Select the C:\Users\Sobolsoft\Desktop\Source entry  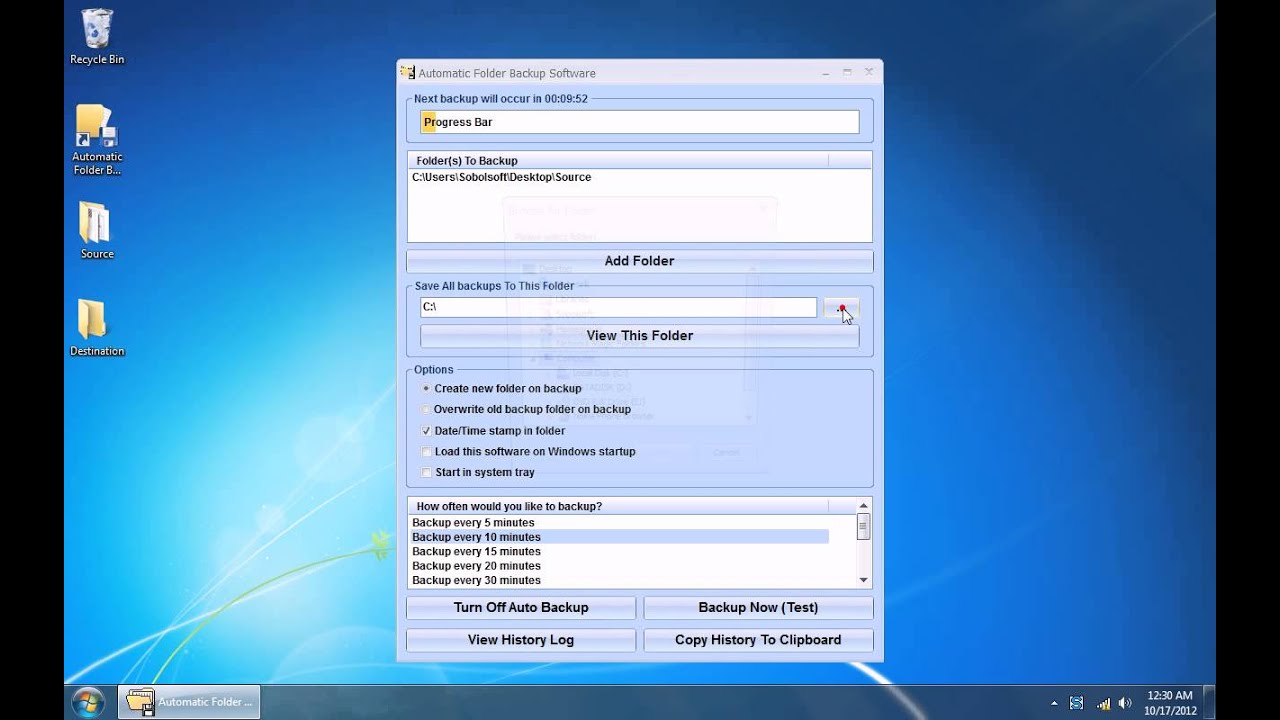pyautogui.click(x=501, y=177)
